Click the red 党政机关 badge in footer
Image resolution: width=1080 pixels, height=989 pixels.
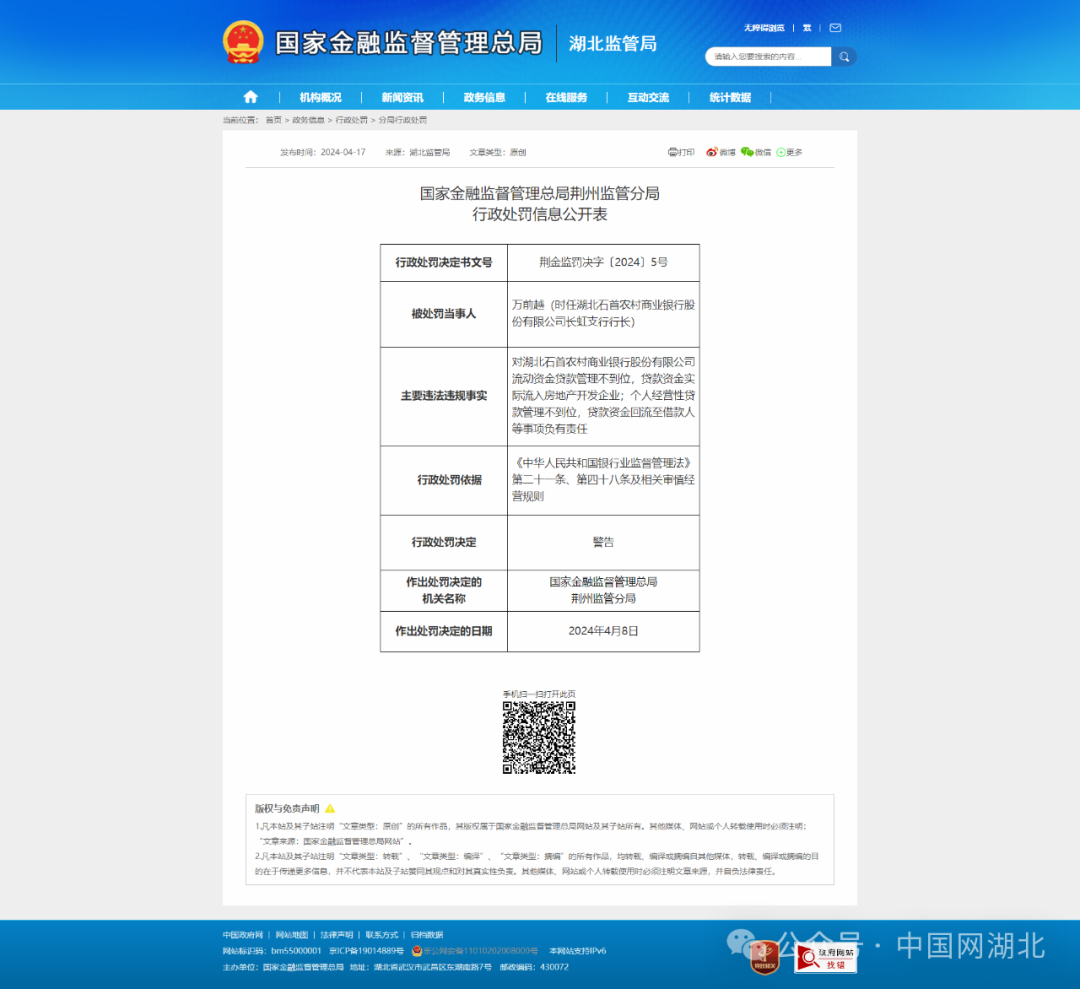click(765, 957)
